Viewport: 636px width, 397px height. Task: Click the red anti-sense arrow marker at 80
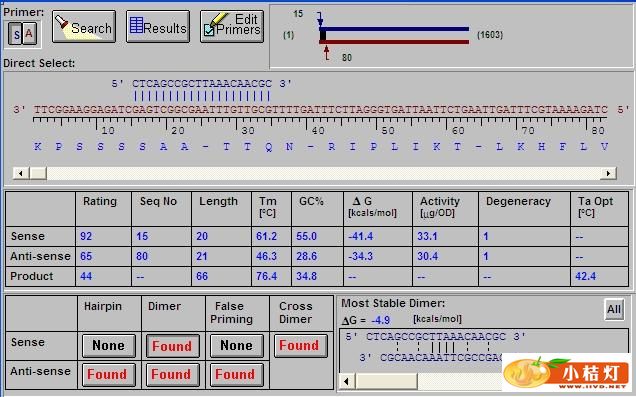click(x=327, y=53)
